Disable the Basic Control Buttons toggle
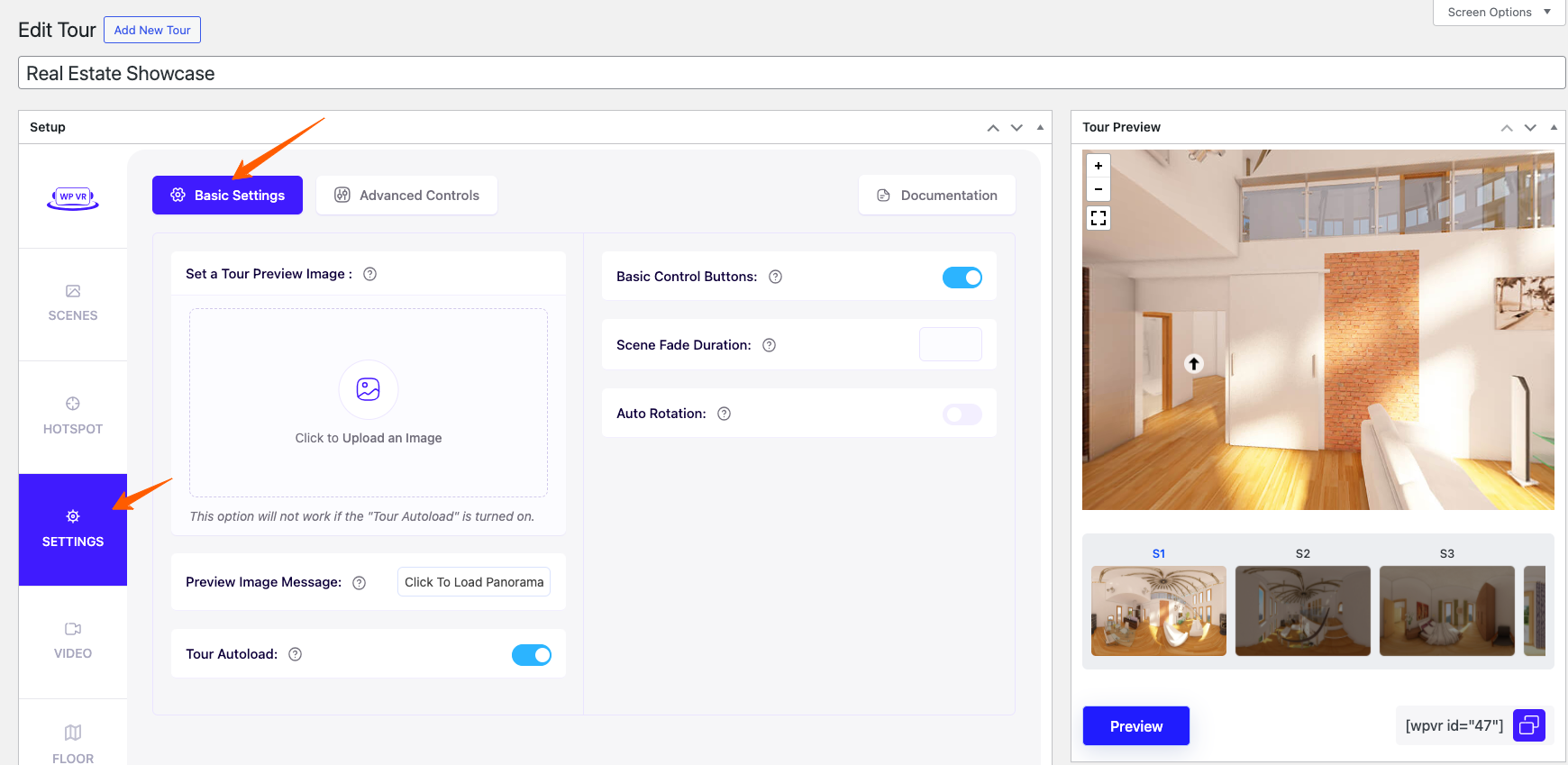The image size is (1568, 765). pyautogui.click(x=962, y=278)
